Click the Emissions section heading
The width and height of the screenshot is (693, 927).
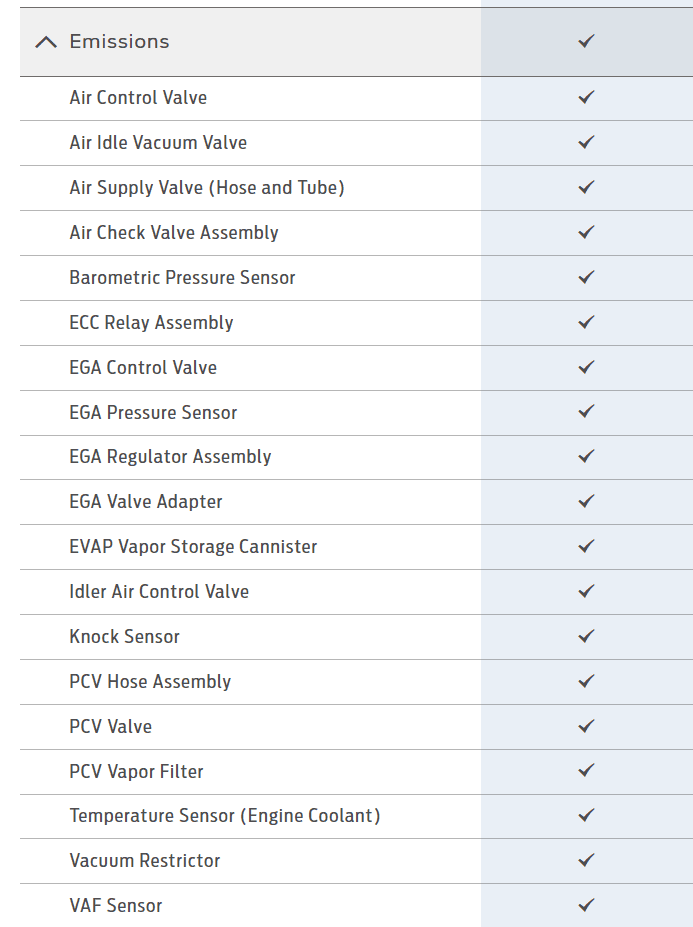[x=119, y=41]
